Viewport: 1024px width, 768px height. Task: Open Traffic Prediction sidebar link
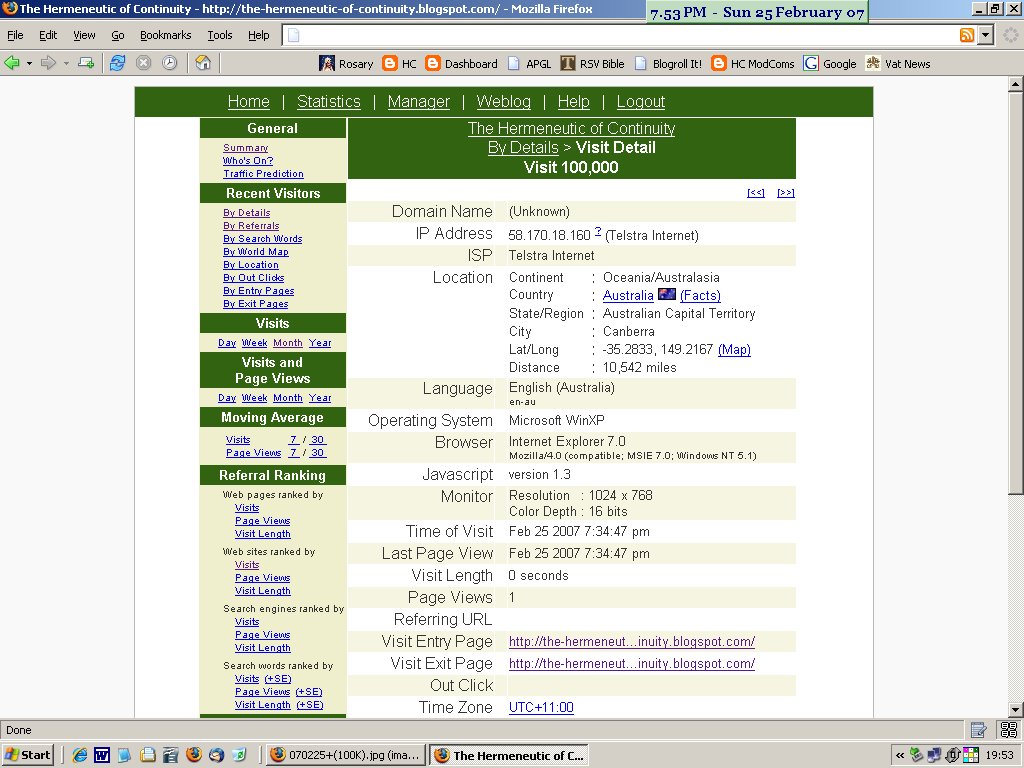pyautogui.click(x=263, y=174)
